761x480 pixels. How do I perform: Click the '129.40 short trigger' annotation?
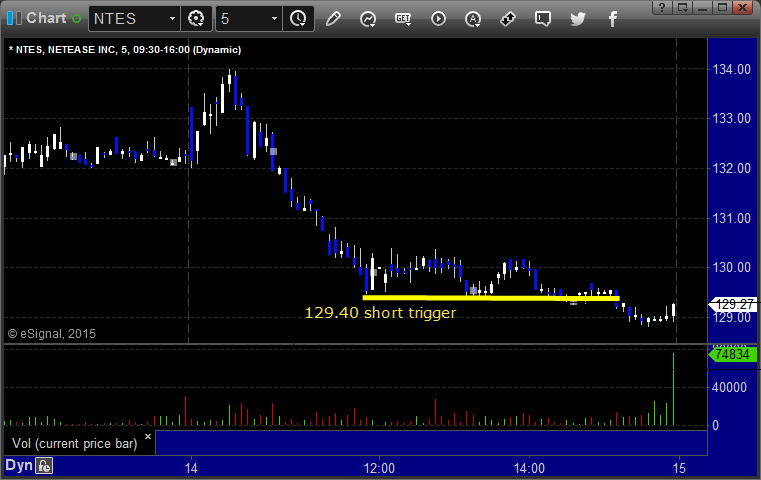[380, 313]
